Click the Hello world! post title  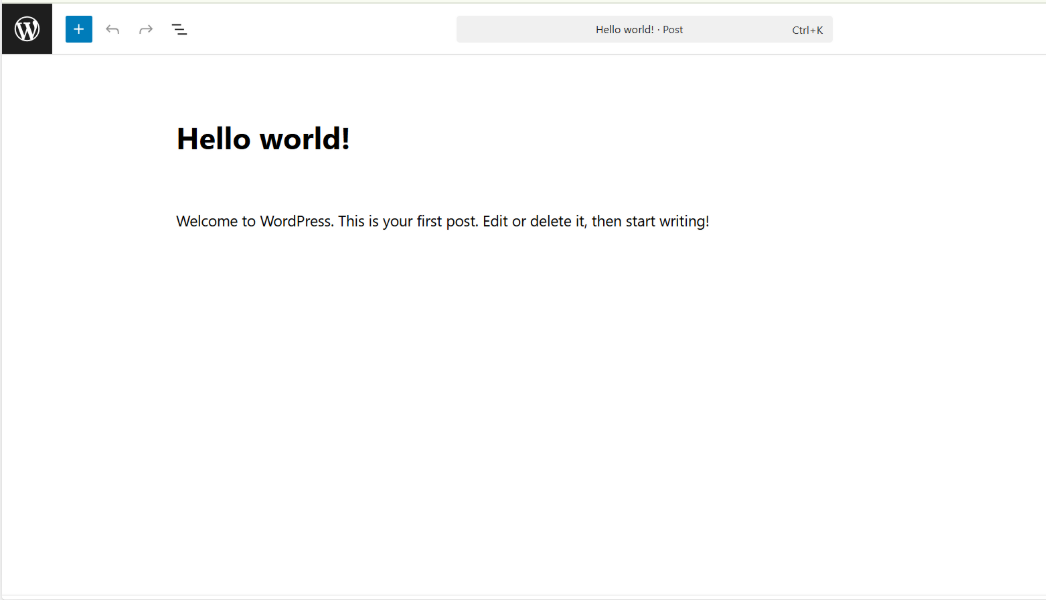pos(263,139)
